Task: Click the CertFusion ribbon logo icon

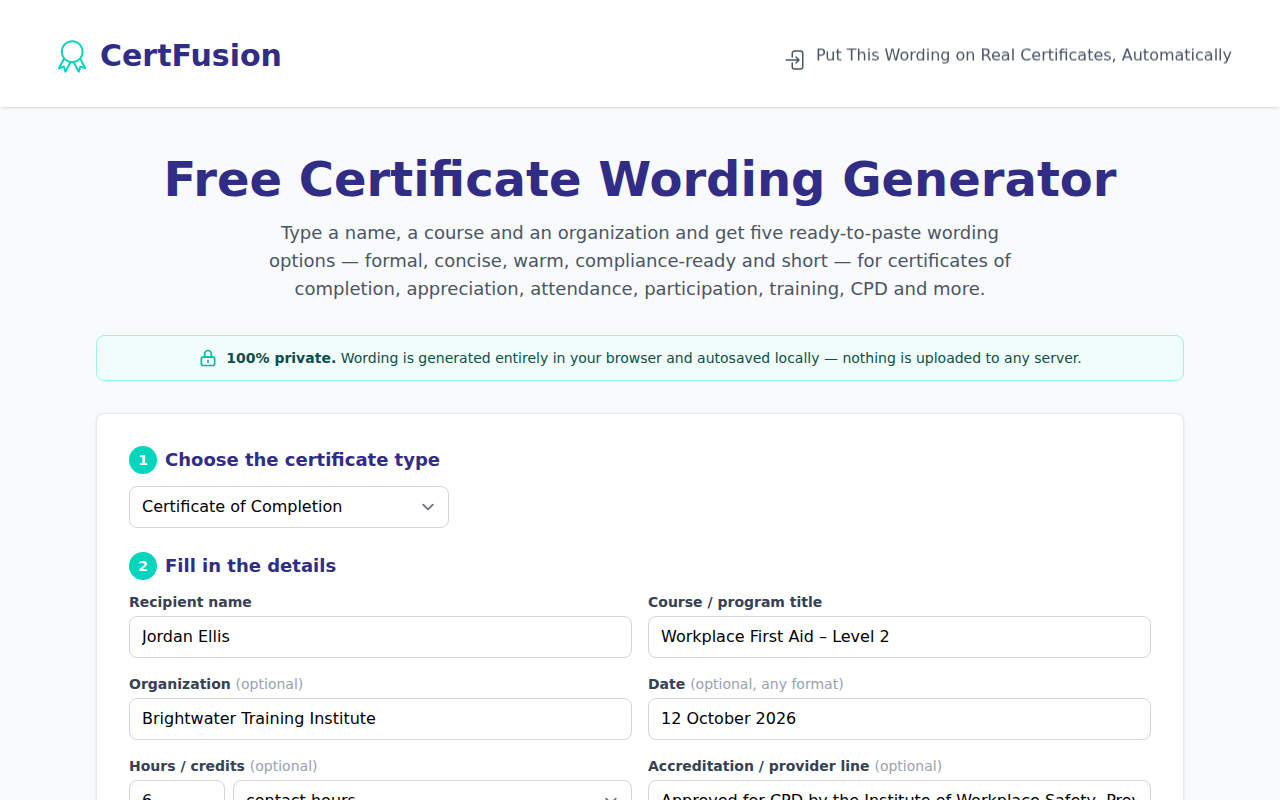Action: pyautogui.click(x=72, y=56)
